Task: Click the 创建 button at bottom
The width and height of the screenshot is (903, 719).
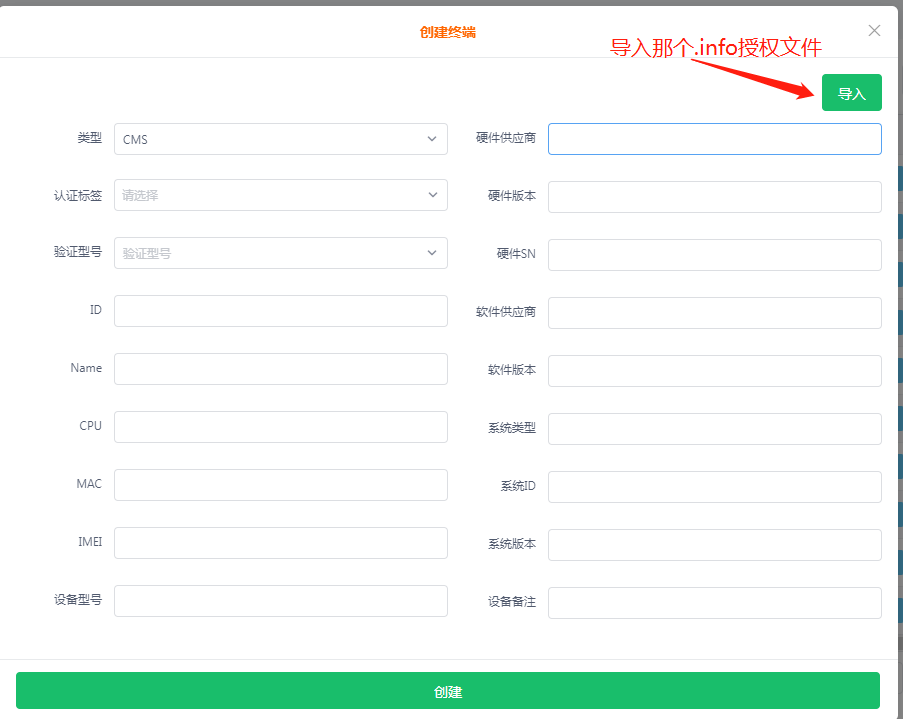Action: coord(448,691)
